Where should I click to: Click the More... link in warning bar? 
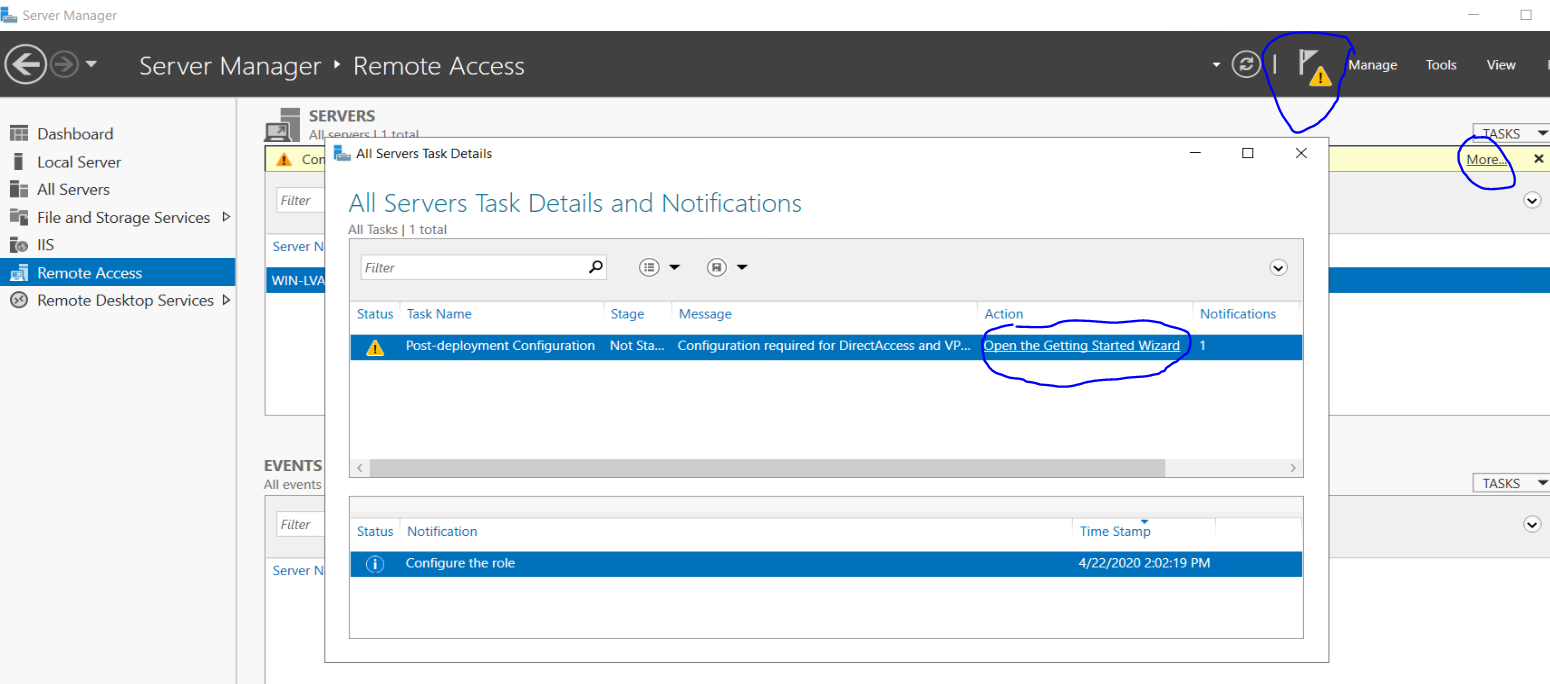1487,159
